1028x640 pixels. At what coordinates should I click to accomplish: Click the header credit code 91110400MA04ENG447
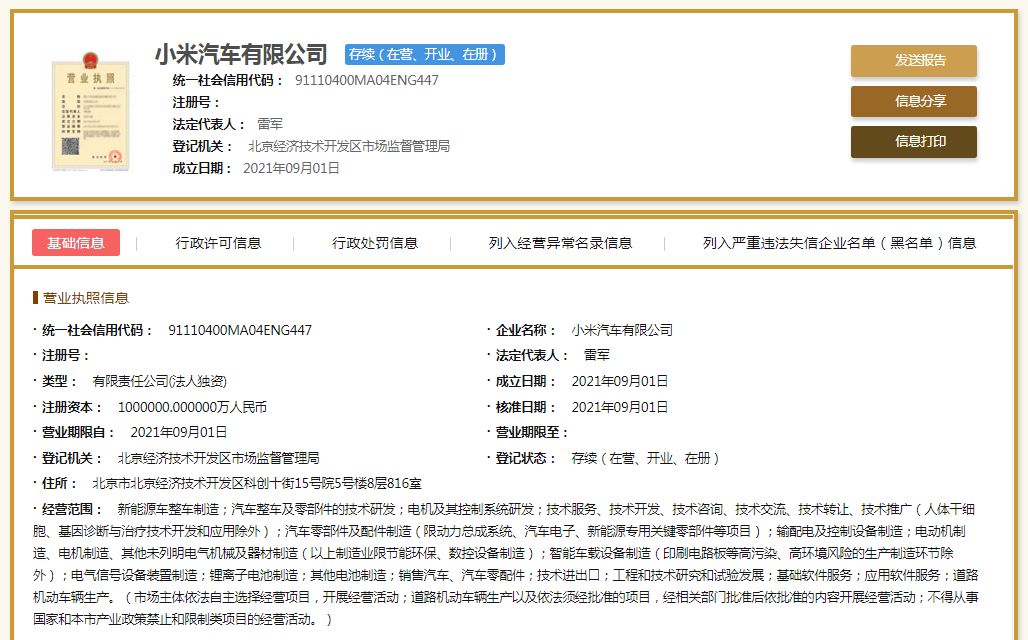366,80
